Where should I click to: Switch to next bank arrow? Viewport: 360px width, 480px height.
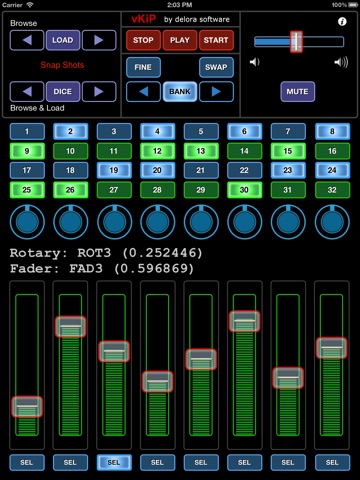[216, 91]
